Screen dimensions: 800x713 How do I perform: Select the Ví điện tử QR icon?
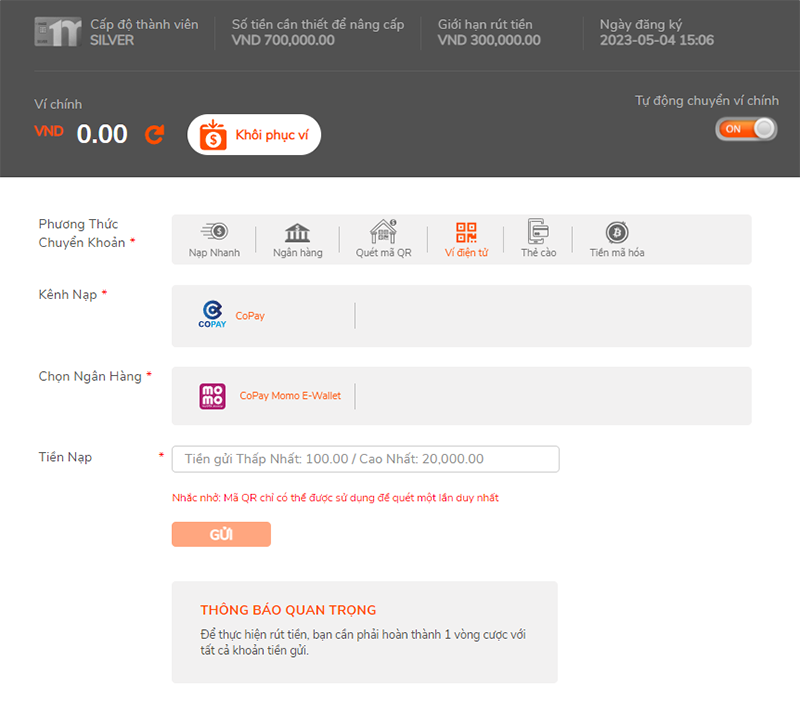(x=466, y=232)
